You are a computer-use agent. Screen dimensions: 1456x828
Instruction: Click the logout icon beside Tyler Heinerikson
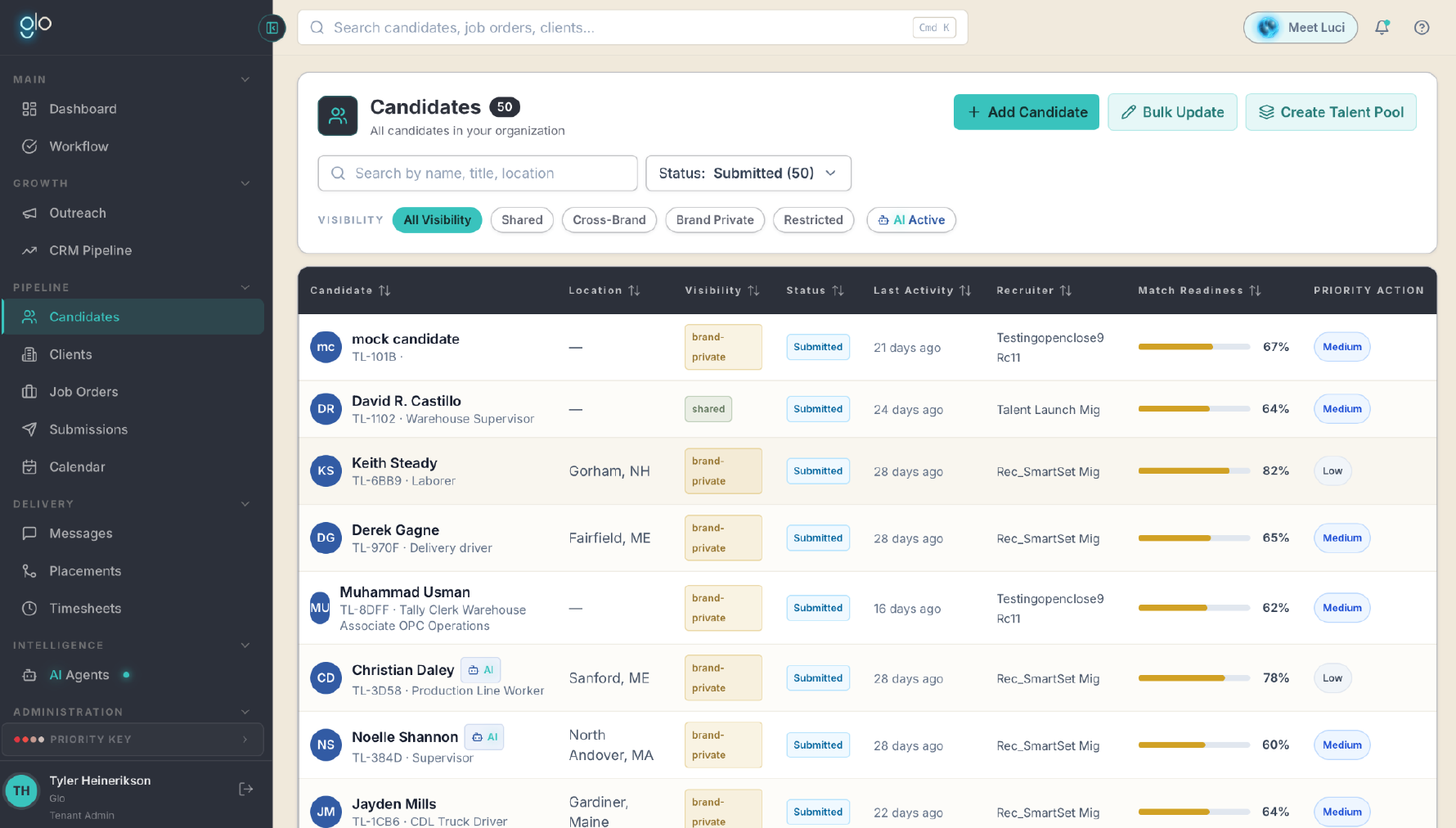[245, 789]
